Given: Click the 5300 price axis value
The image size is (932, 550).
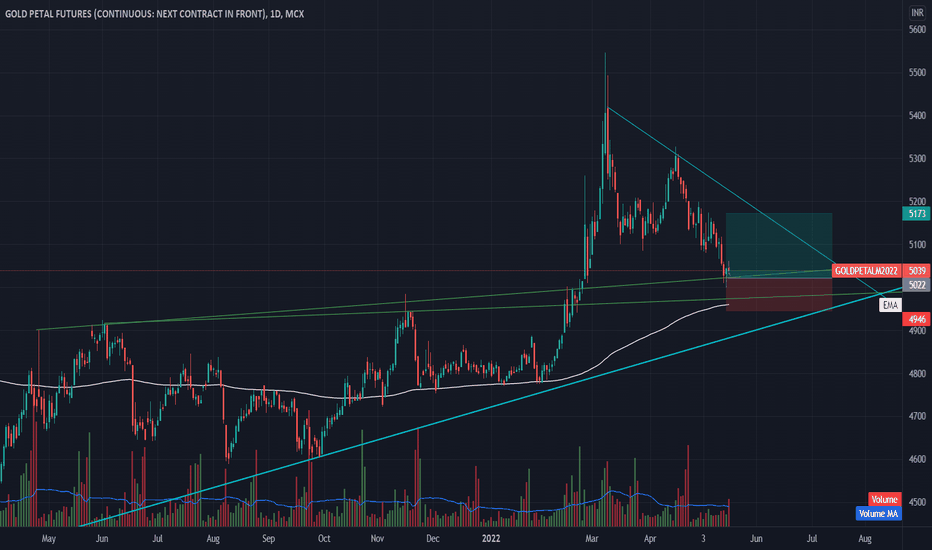Looking at the screenshot, I should (917, 159).
